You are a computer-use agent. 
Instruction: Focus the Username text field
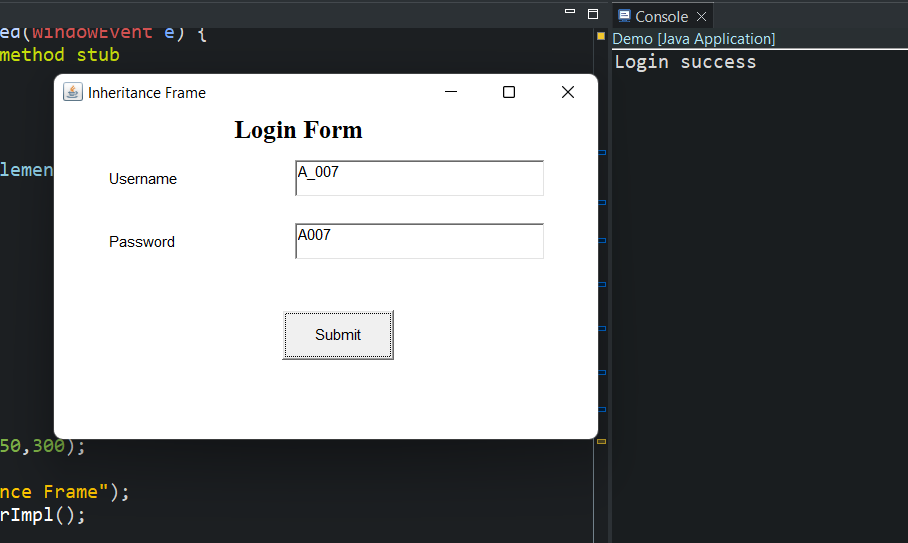tap(419, 178)
